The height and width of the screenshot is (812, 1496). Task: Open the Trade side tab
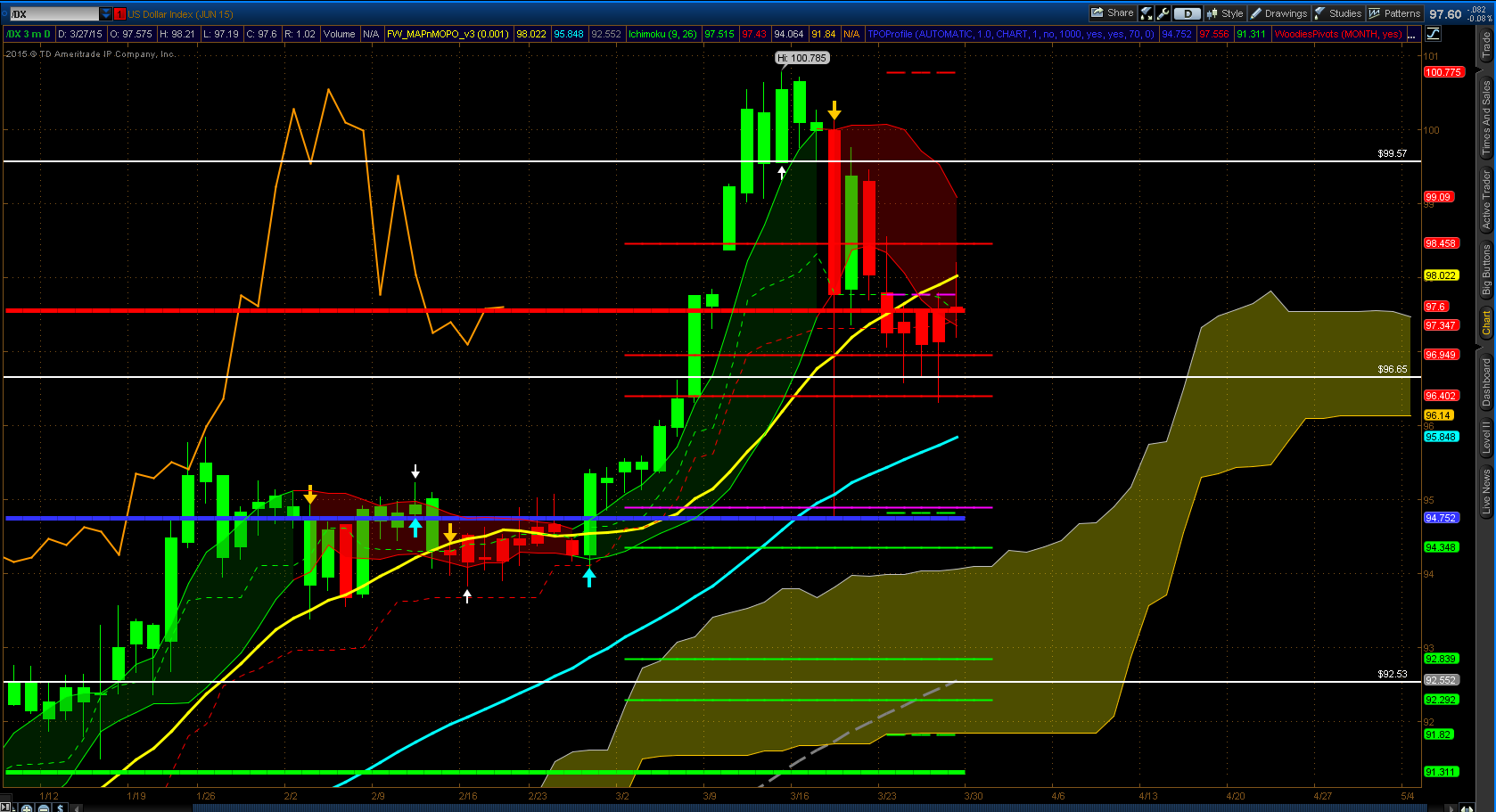1486,46
